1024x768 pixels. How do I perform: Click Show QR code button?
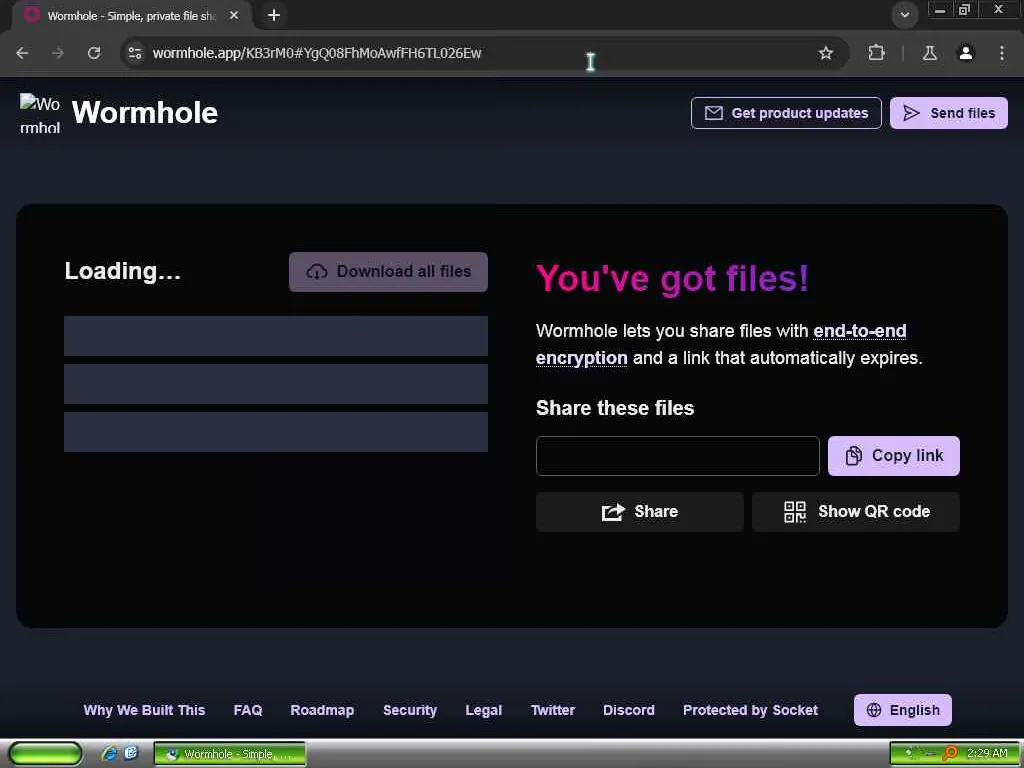(x=856, y=512)
